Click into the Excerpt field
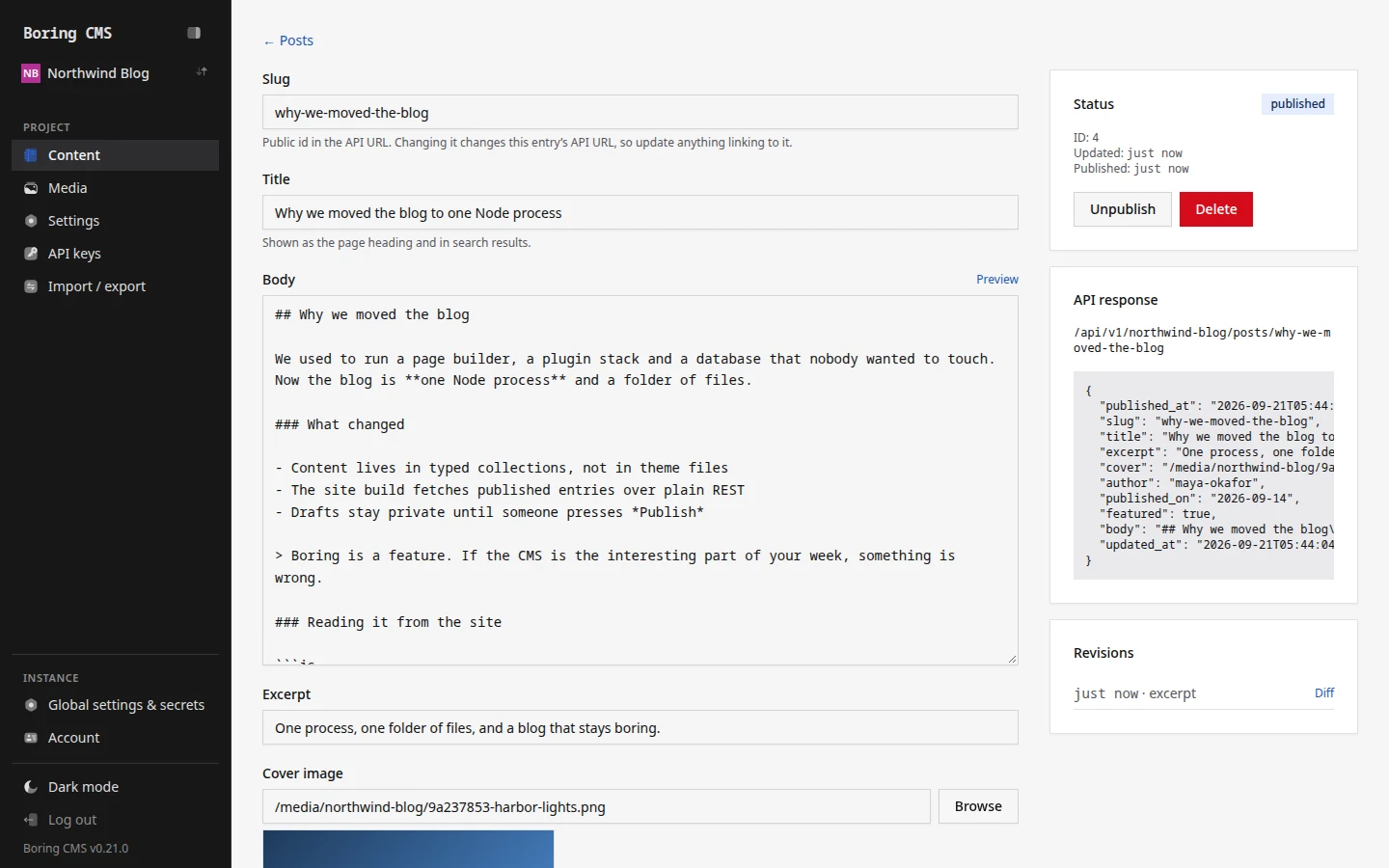 pyautogui.click(x=640, y=727)
